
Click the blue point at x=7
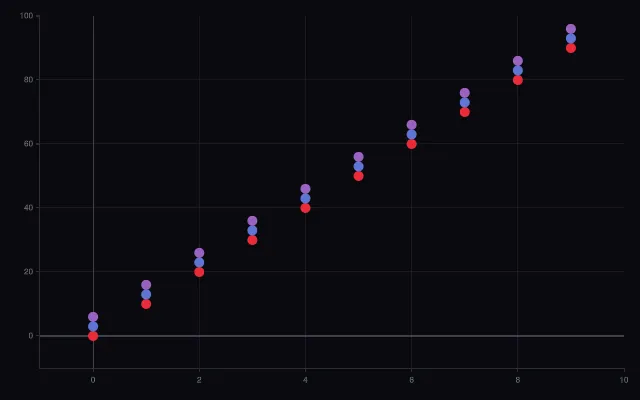coord(464,102)
